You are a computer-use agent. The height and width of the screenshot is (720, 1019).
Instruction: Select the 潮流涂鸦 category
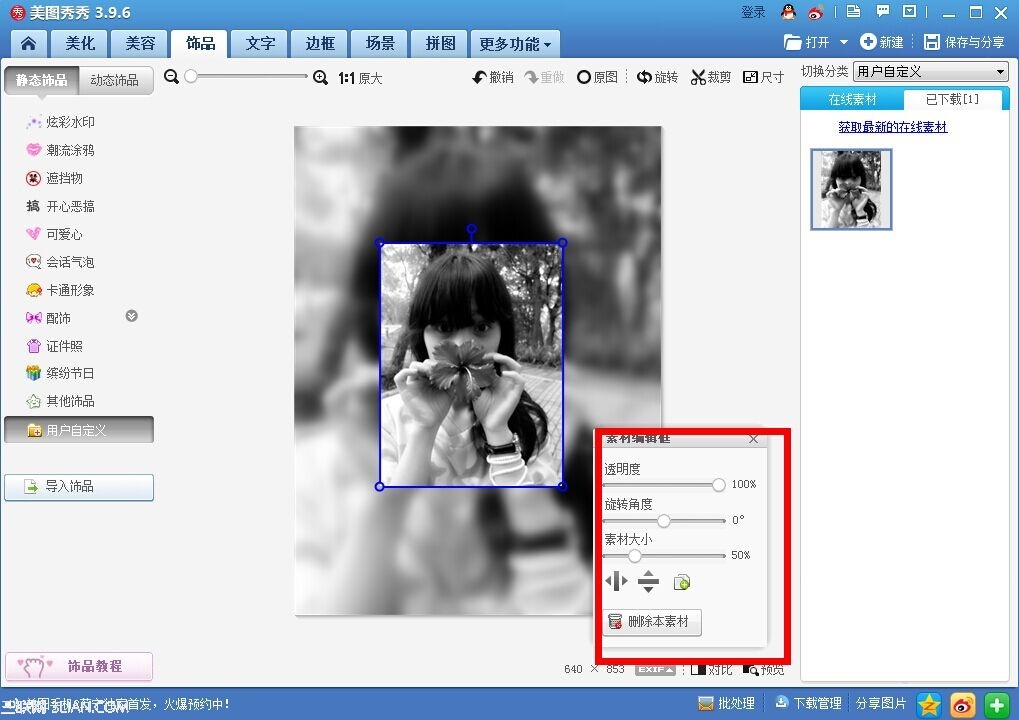[x=60, y=150]
